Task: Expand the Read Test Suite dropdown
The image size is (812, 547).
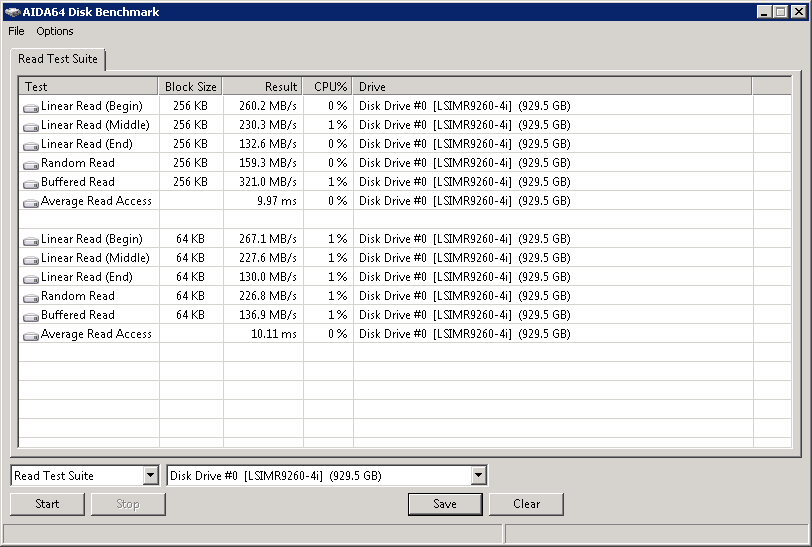Action: (150, 476)
